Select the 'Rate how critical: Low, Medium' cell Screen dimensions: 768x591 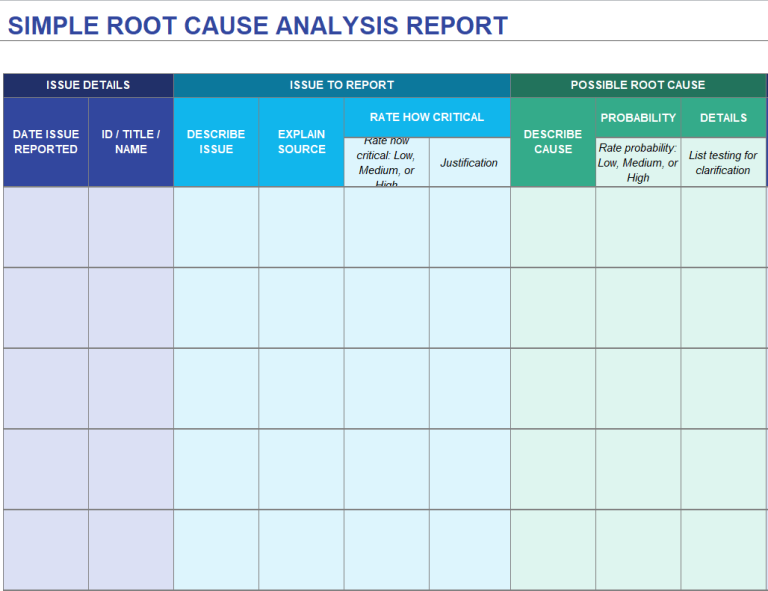[386, 162]
